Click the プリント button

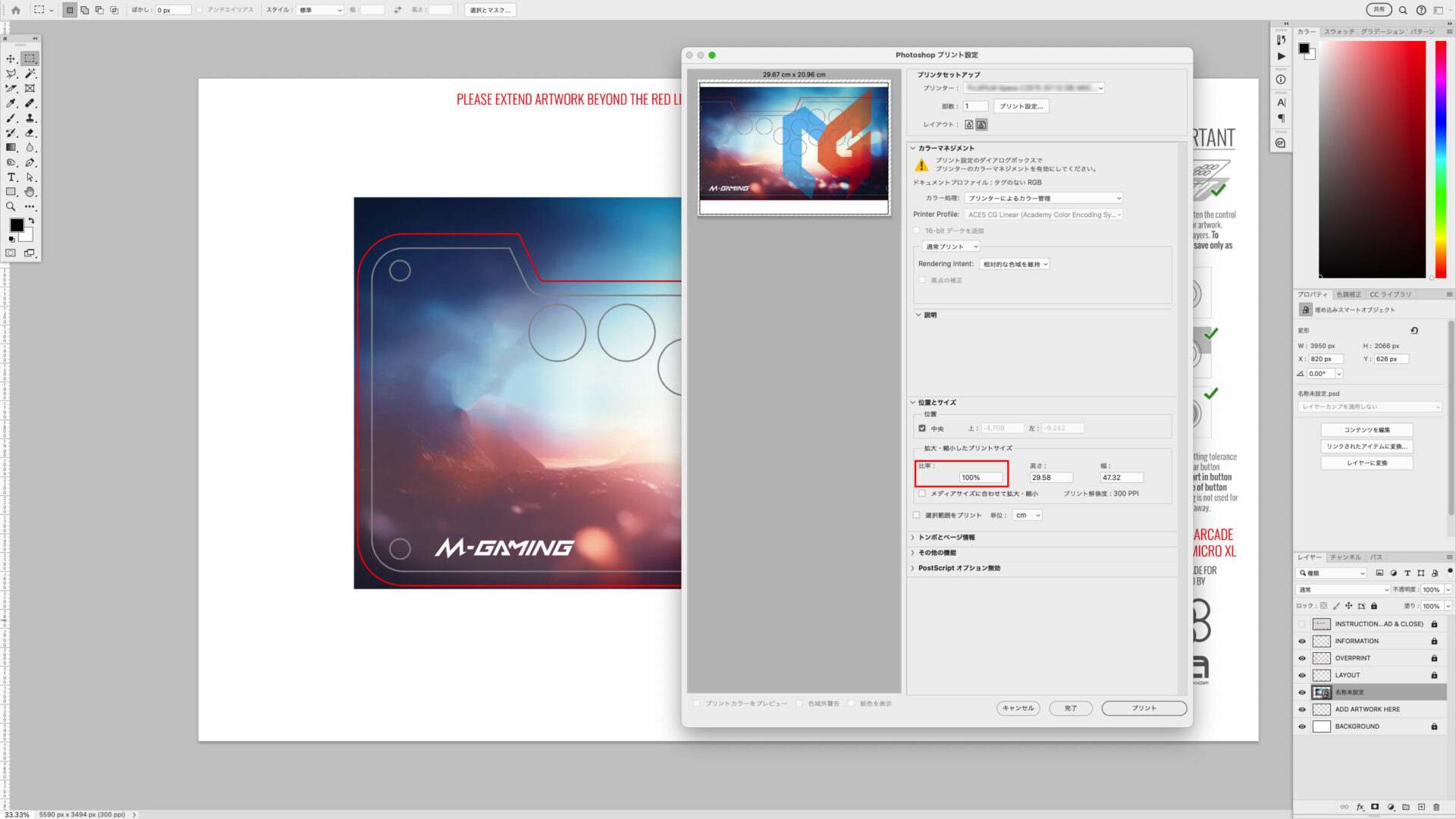click(x=1144, y=708)
